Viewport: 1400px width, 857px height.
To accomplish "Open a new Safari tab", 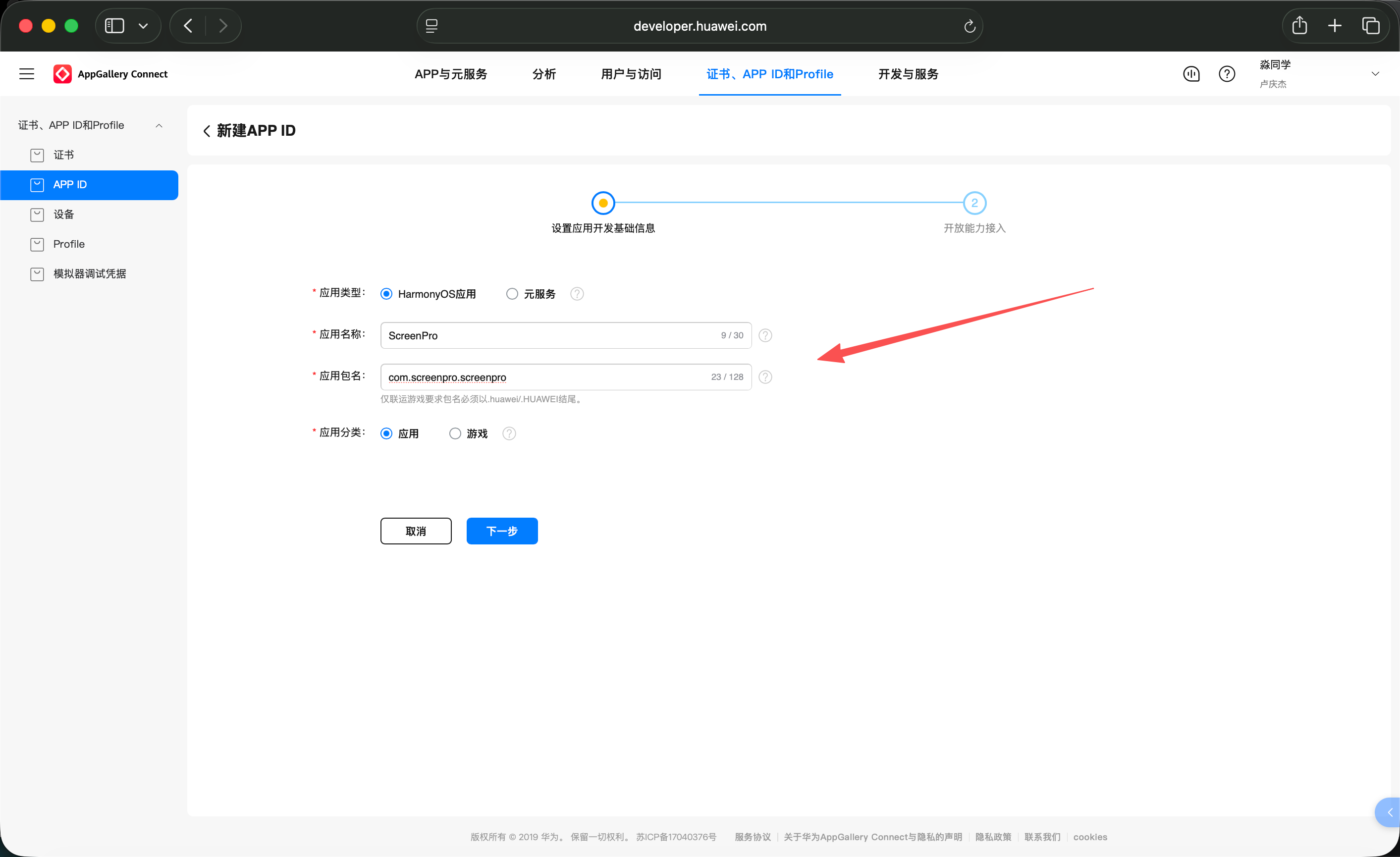I will [1335, 26].
